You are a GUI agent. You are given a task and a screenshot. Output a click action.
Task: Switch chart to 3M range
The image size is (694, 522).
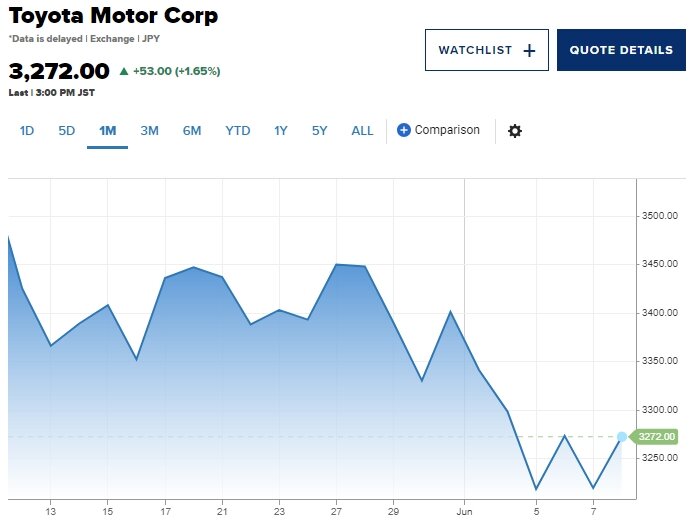click(149, 131)
